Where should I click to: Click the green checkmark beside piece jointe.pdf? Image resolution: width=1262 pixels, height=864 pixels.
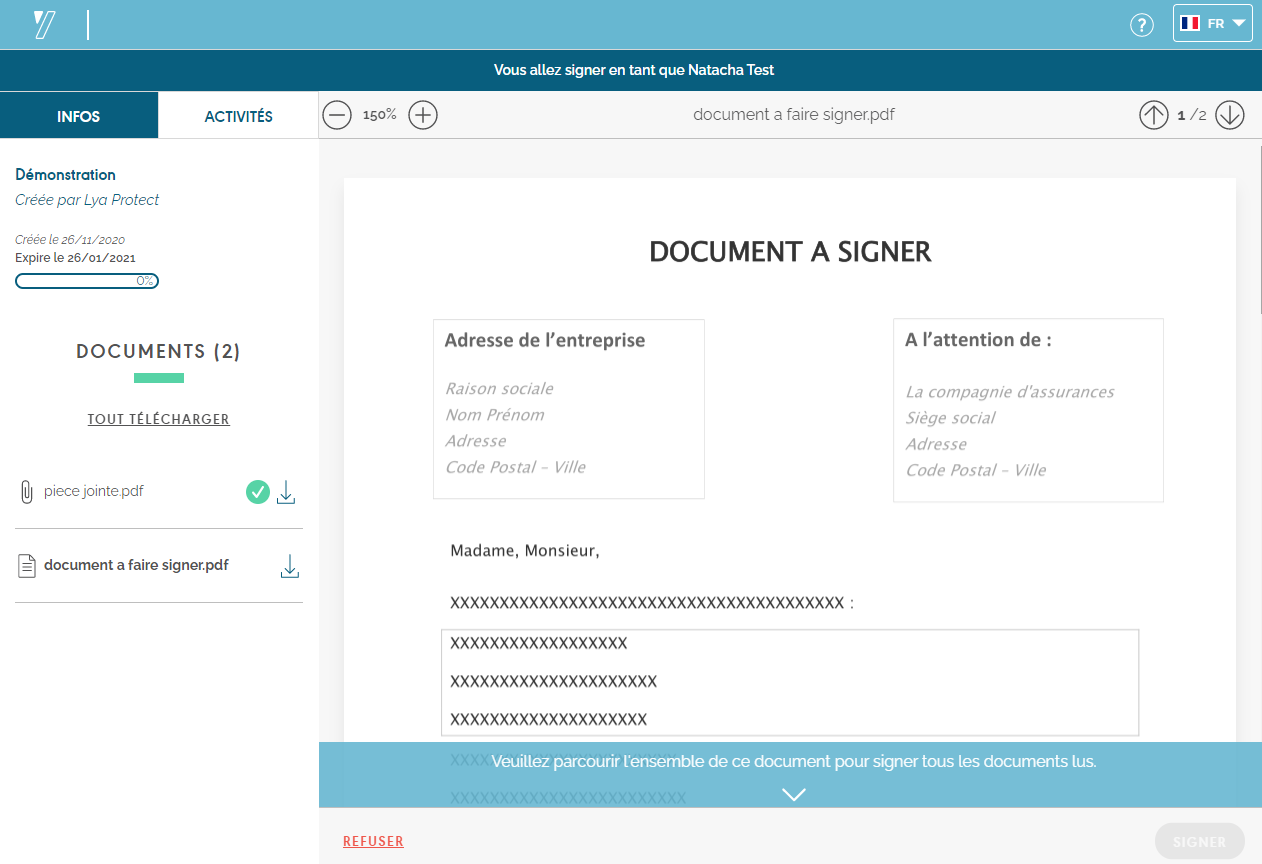point(258,492)
